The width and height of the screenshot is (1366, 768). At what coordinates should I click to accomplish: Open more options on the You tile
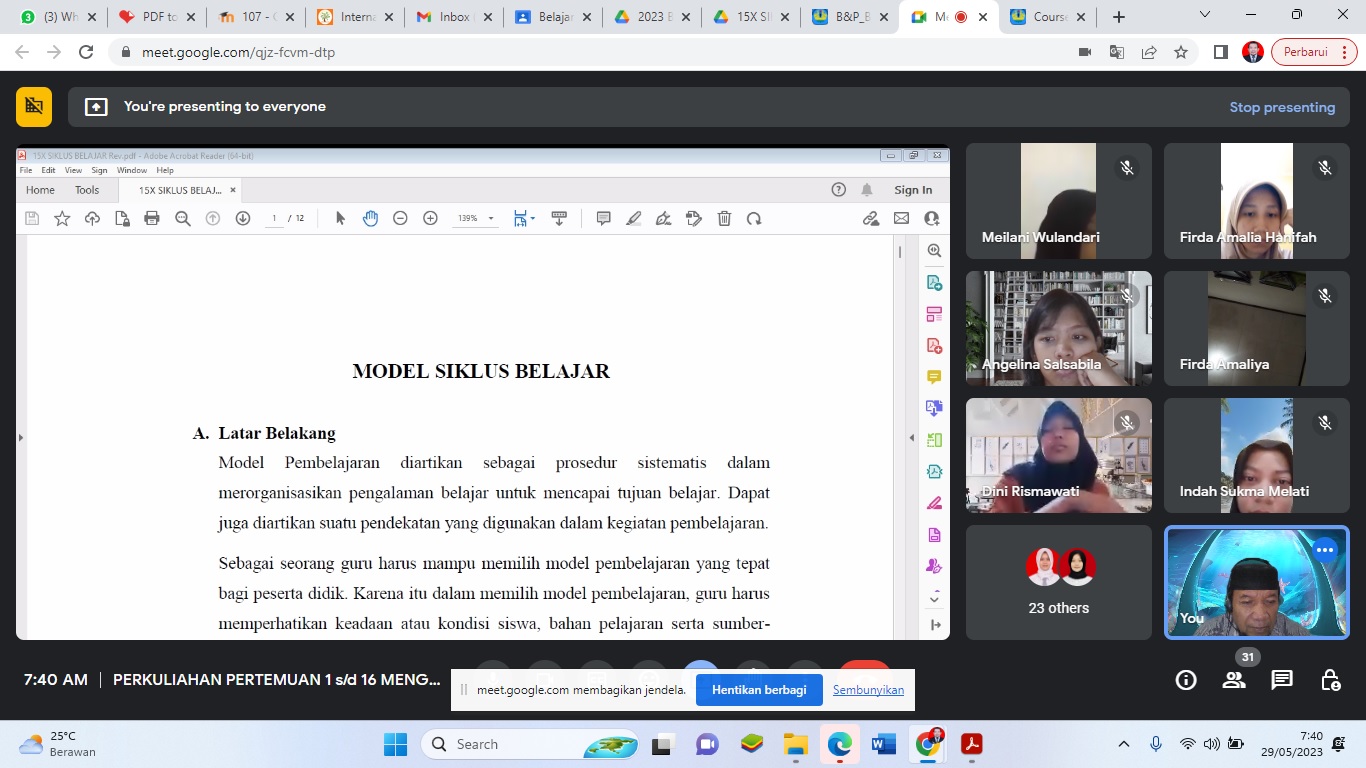click(x=1325, y=549)
